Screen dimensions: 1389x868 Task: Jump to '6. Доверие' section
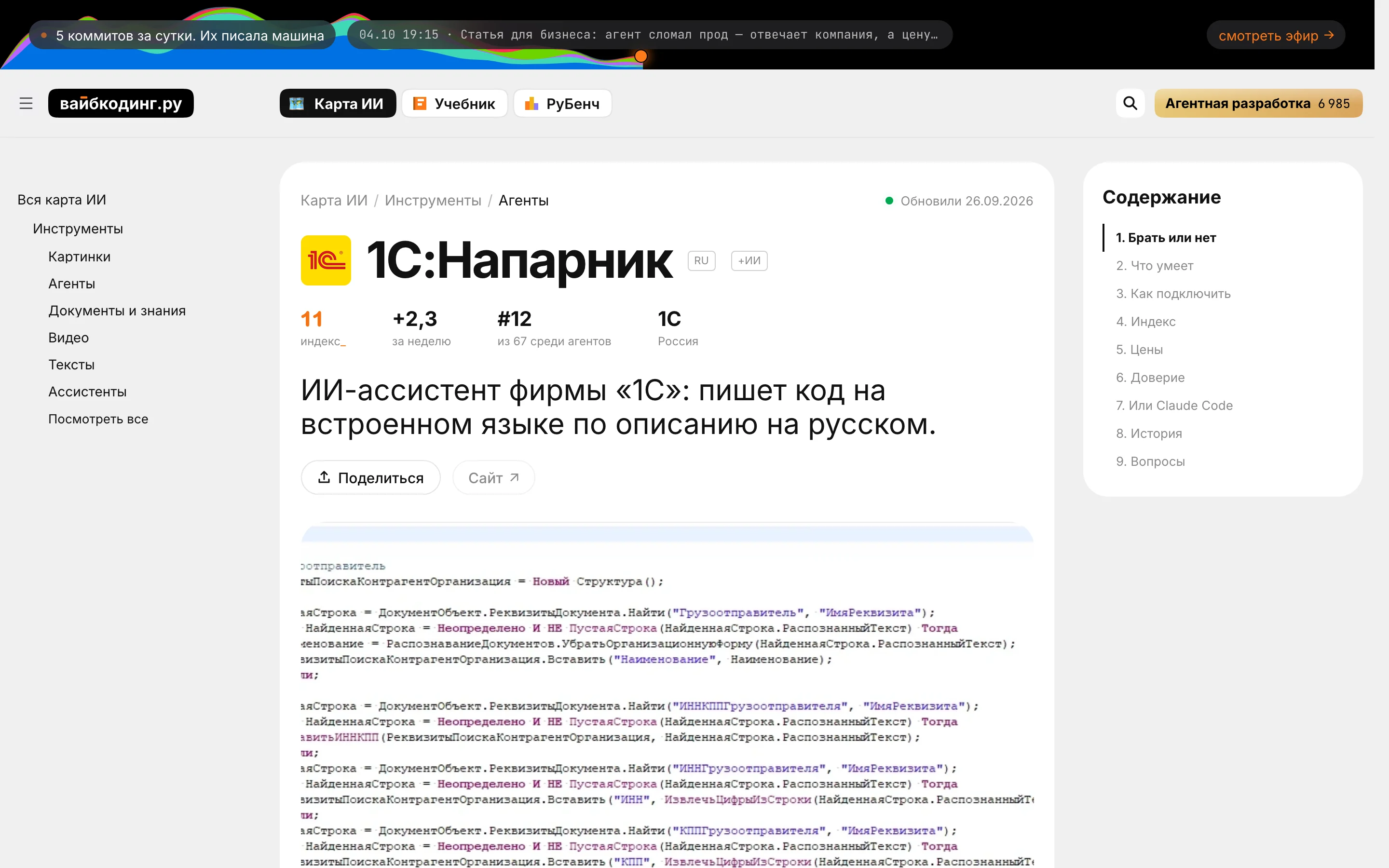(x=1150, y=378)
